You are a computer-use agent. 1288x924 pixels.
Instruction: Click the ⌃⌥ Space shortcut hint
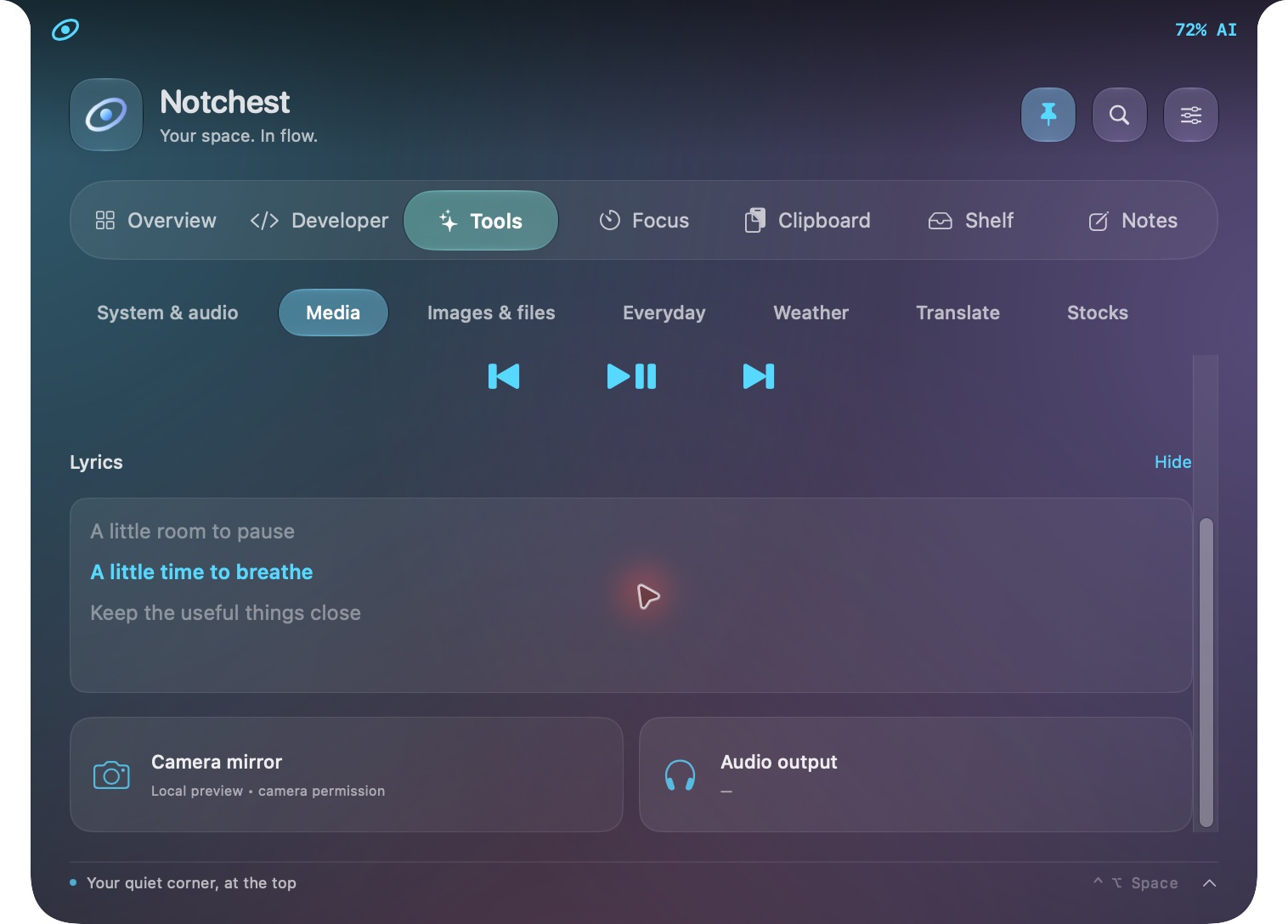1135,883
